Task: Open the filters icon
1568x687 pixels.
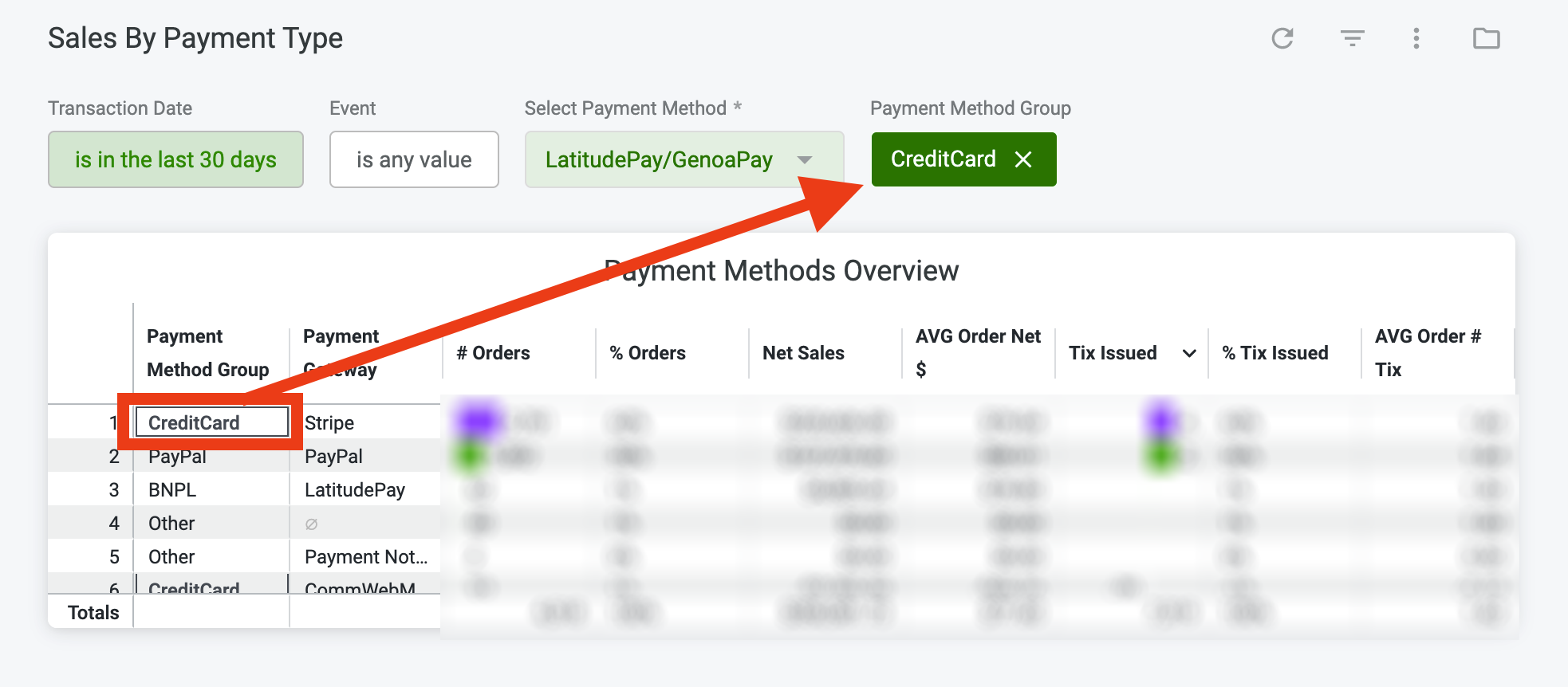Action: coord(1352,38)
